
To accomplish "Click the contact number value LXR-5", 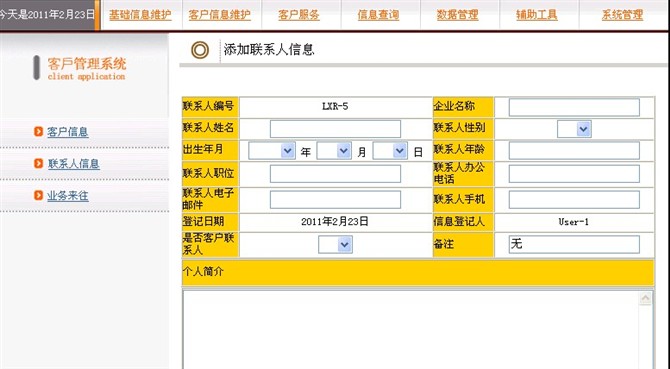I will click(335, 106).
